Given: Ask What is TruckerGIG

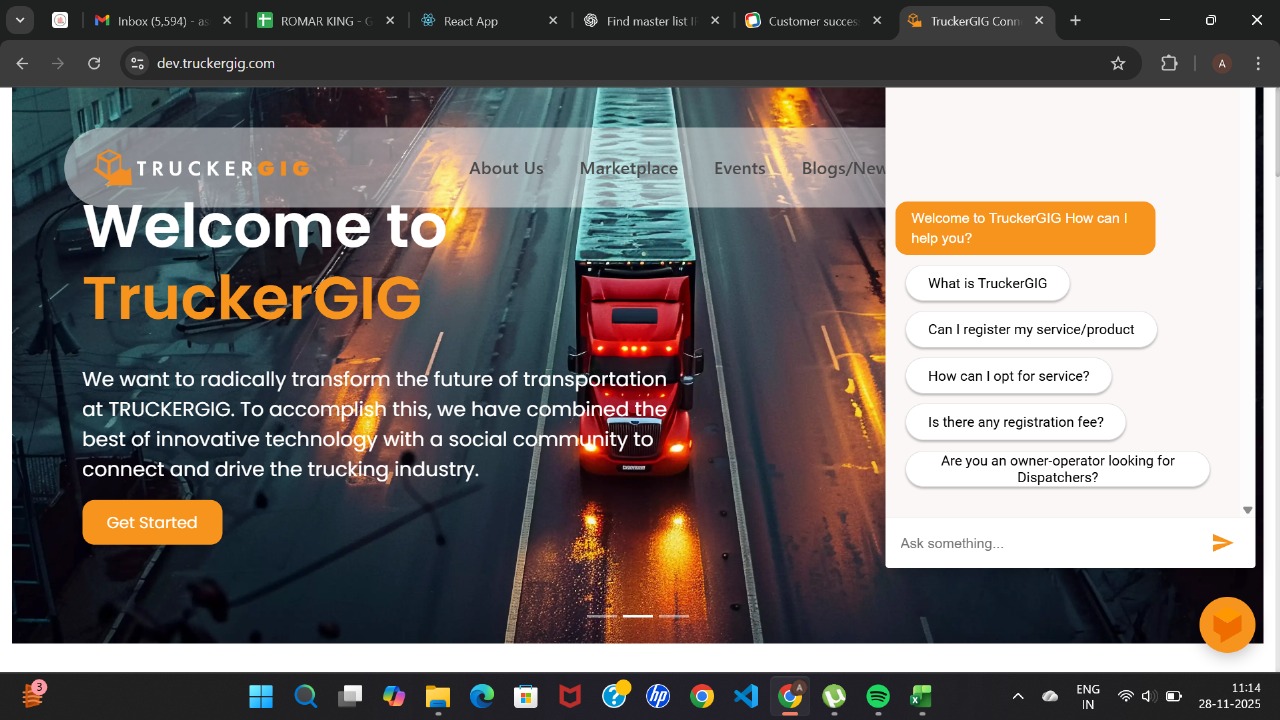Looking at the screenshot, I should 987,283.
